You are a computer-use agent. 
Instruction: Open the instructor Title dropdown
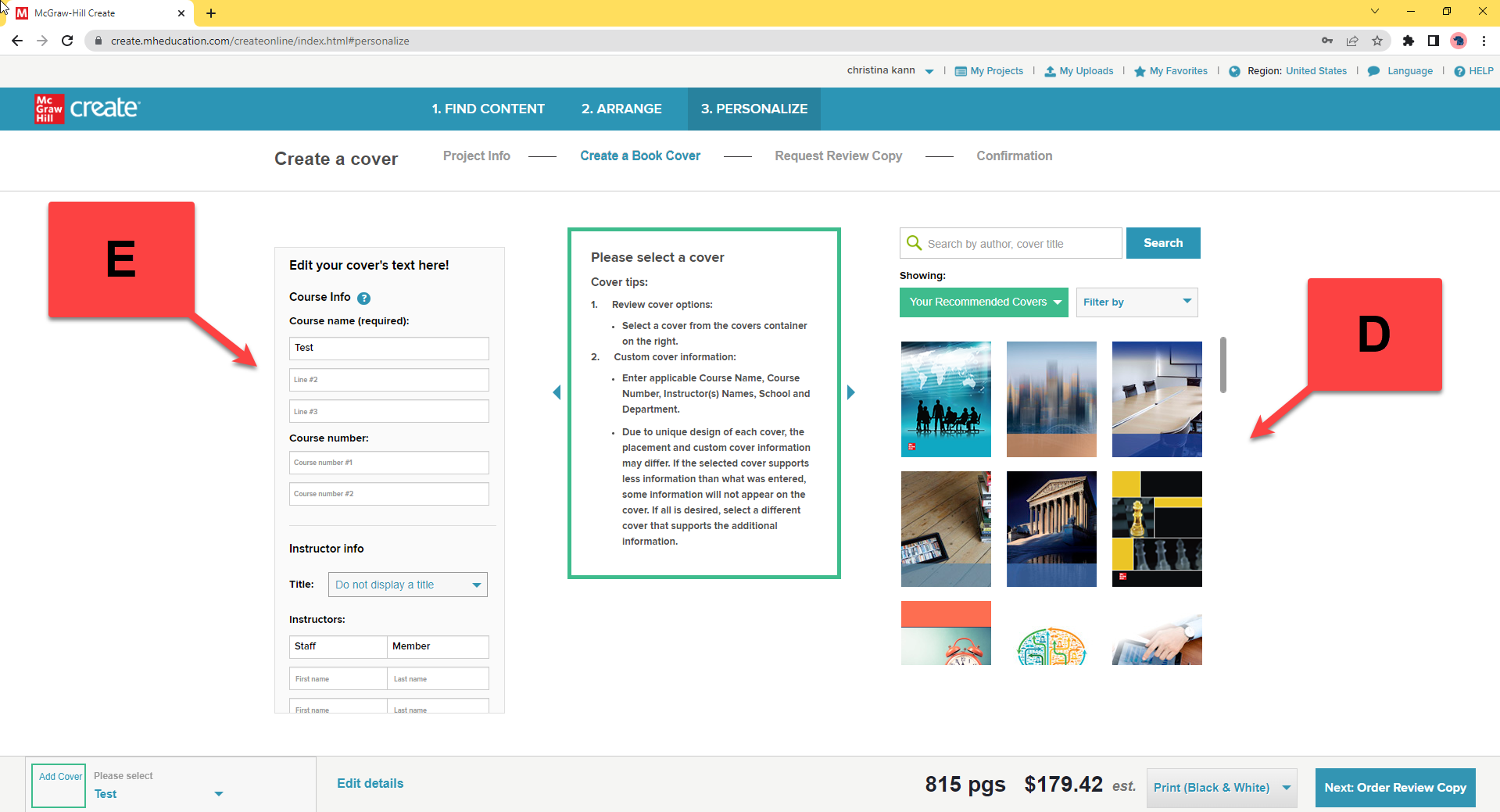tap(407, 585)
